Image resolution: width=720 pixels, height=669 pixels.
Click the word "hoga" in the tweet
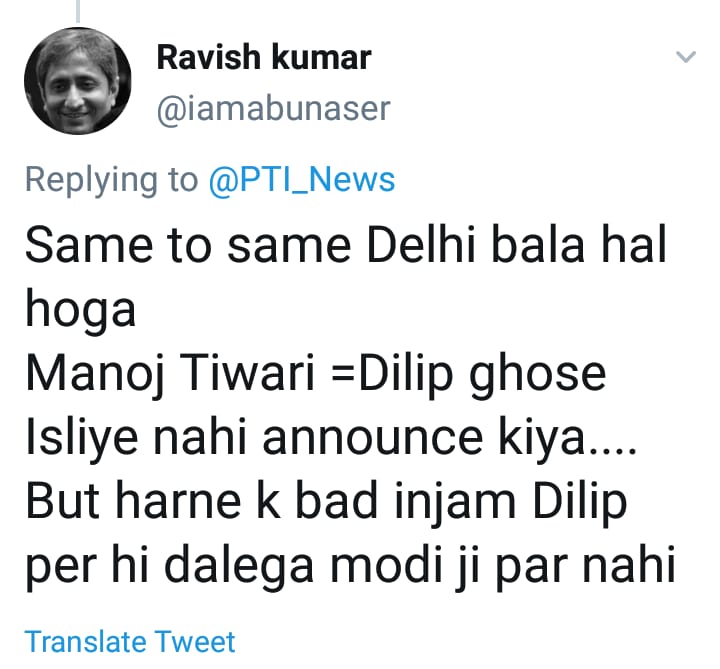click(x=80, y=310)
